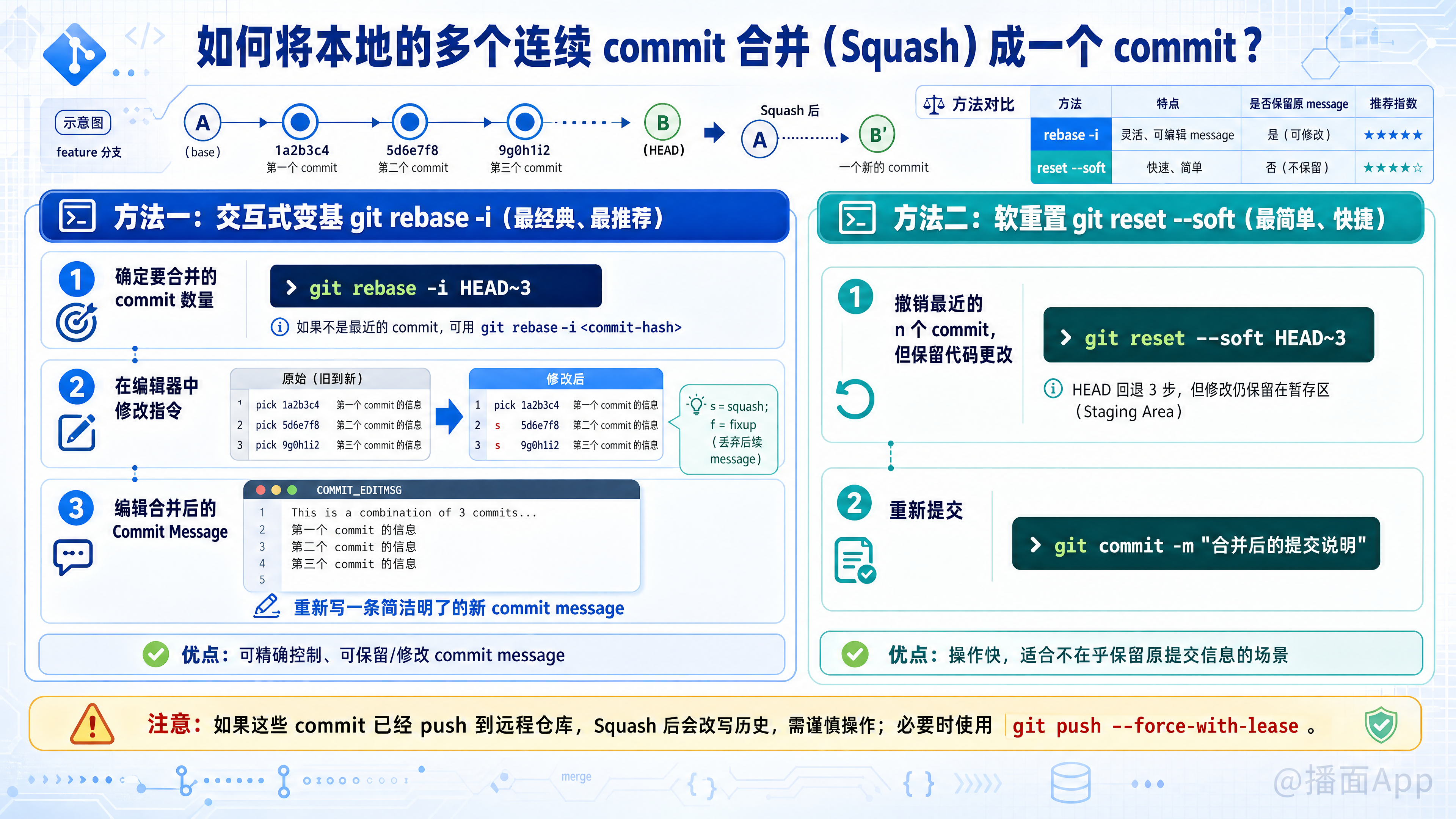This screenshot has height=819, width=1456.
Task: Click the lightbulb icon in the squash tip box
Action: coord(696,405)
